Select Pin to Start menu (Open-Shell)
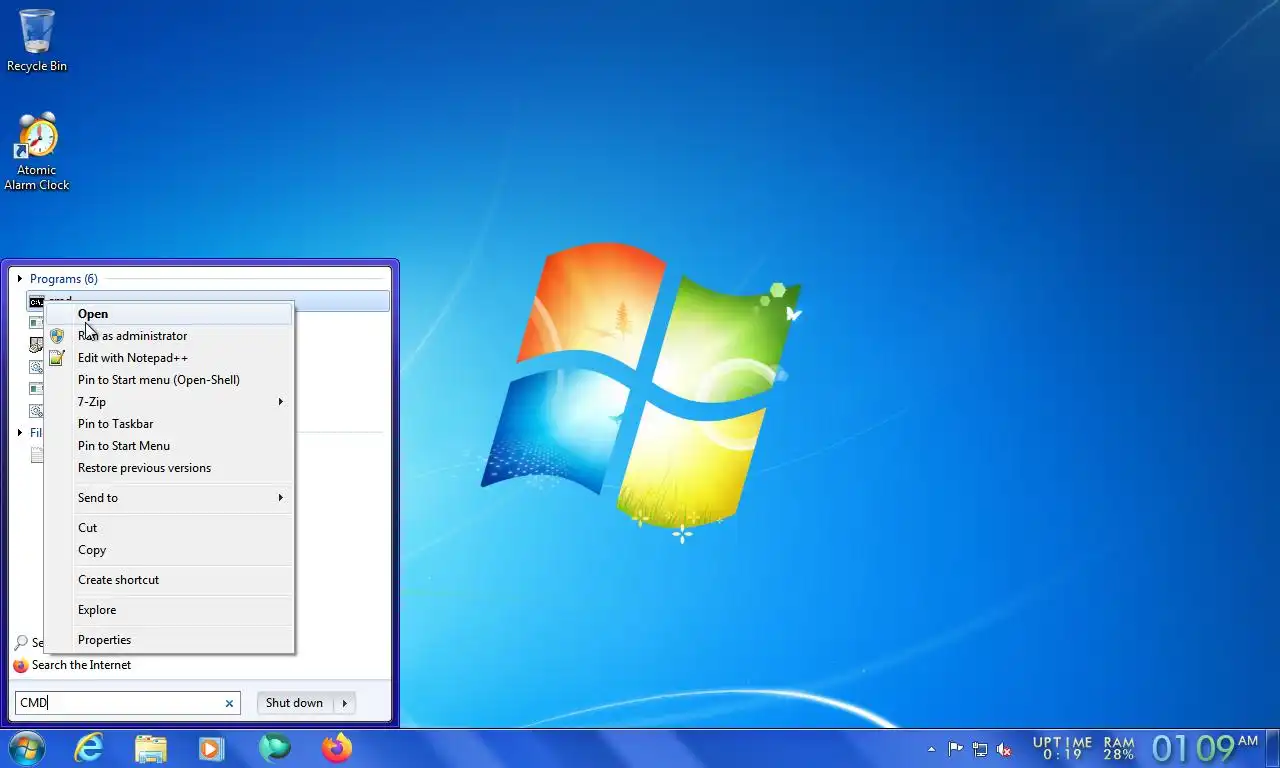This screenshot has height=768, width=1280. click(170, 380)
